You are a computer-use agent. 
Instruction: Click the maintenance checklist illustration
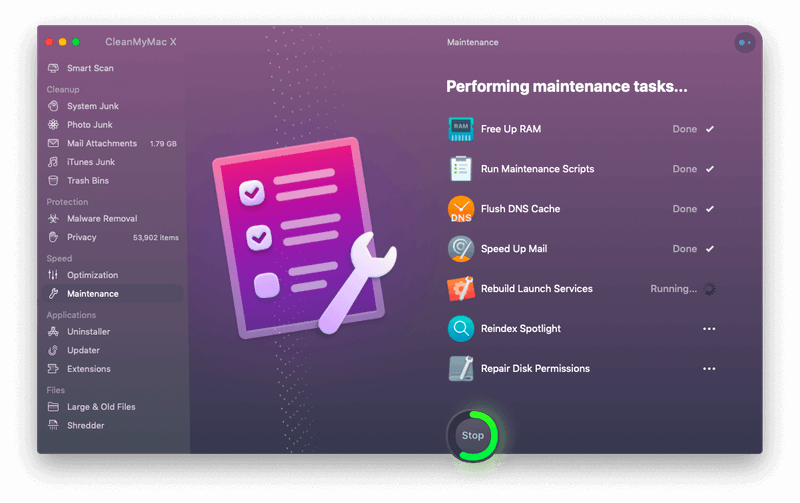click(305, 238)
